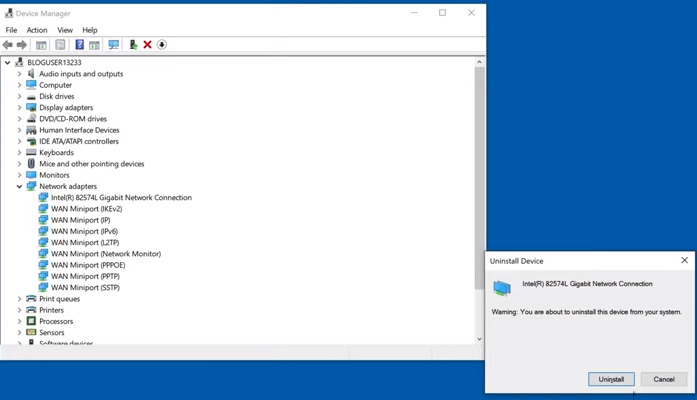Expand the Processors category

[19, 321]
